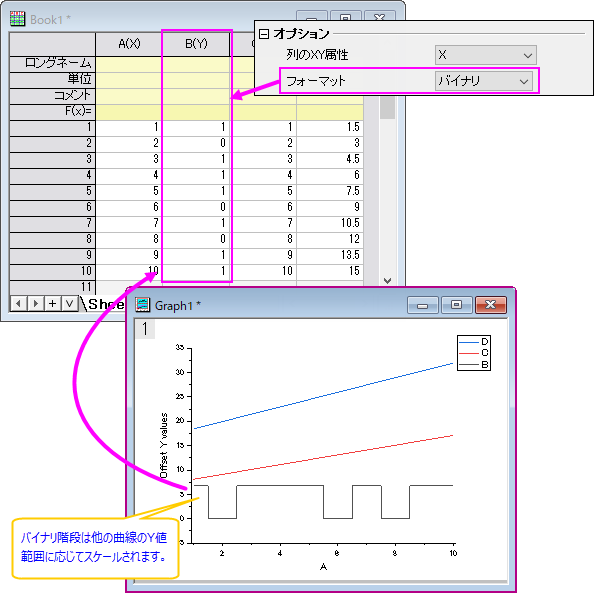The image size is (594, 593).
Task: Click the ロングネーム row label
Action: [52, 64]
